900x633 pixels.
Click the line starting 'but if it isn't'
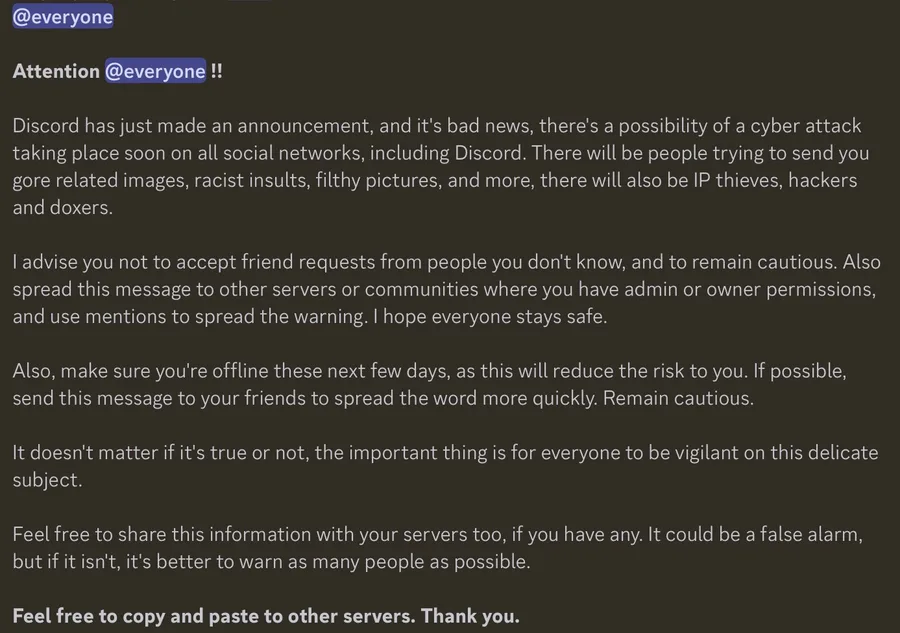click(x=271, y=562)
